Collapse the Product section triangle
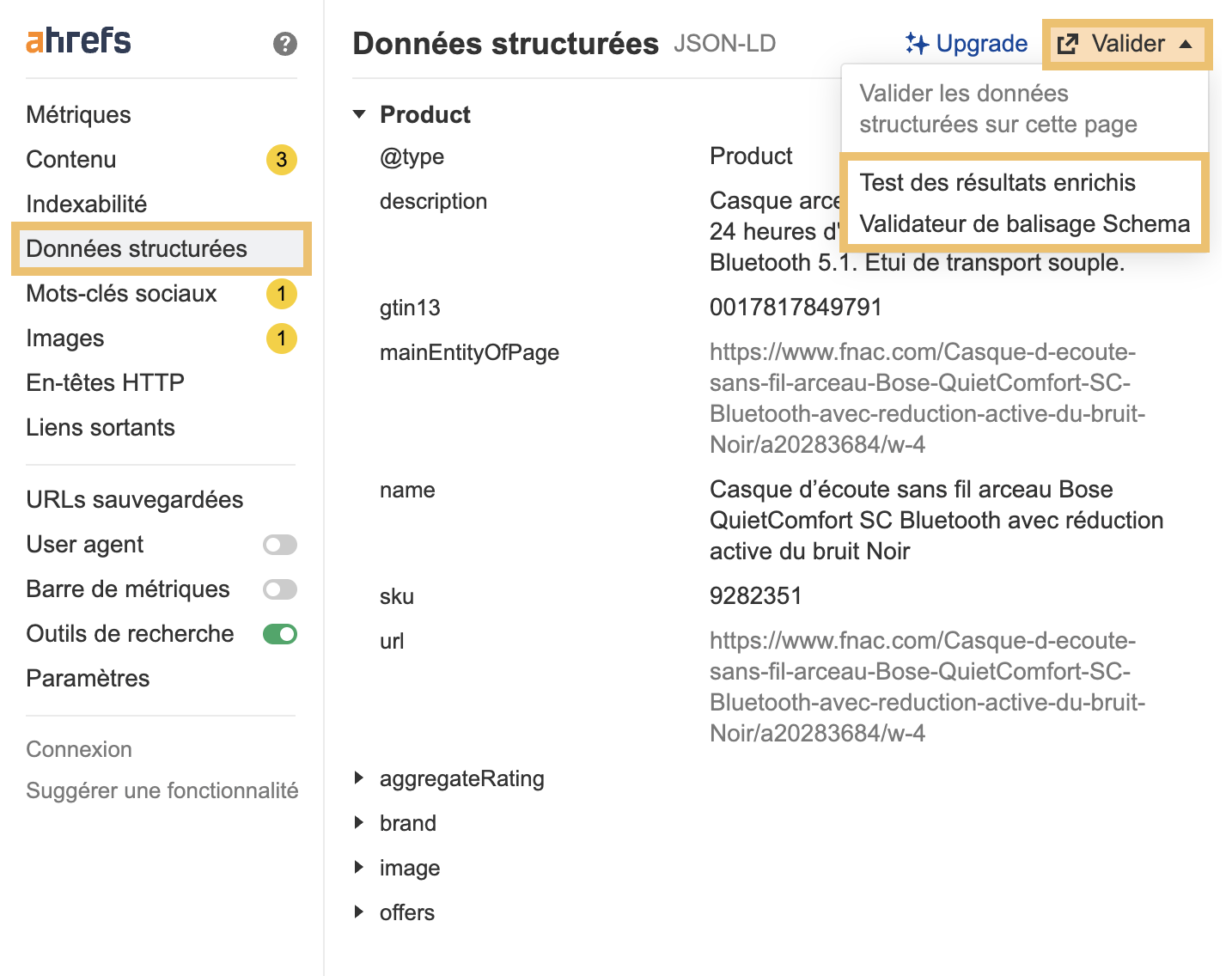 click(x=360, y=113)
